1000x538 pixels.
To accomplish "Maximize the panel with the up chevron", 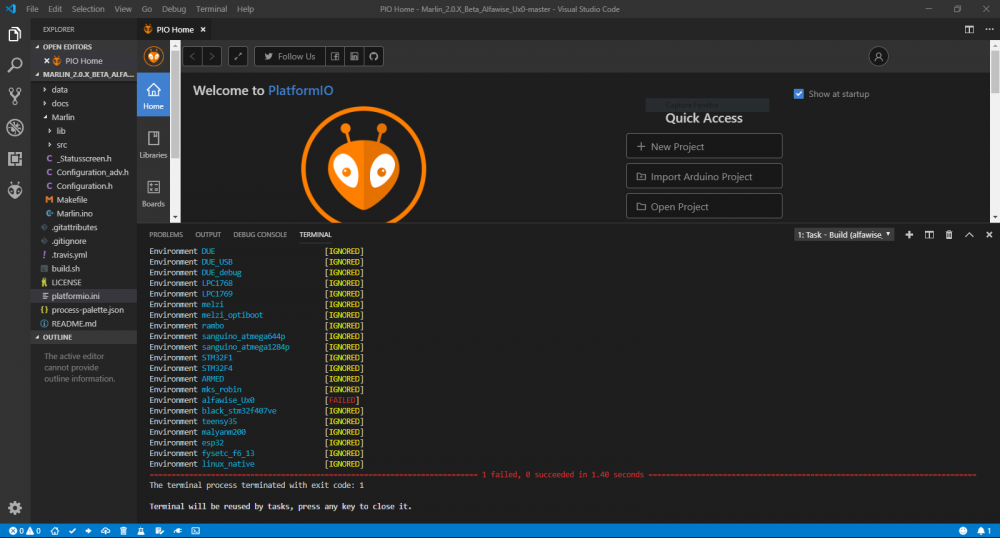I will (969, 235).
